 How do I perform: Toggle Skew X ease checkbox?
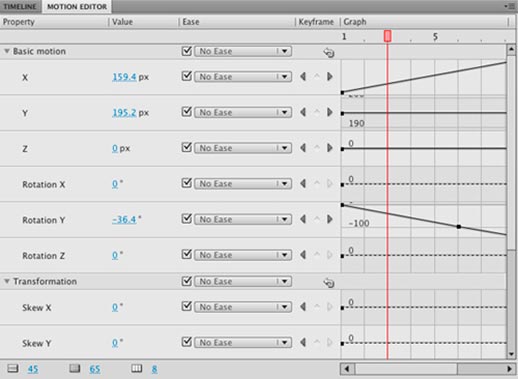coord(187,306)
